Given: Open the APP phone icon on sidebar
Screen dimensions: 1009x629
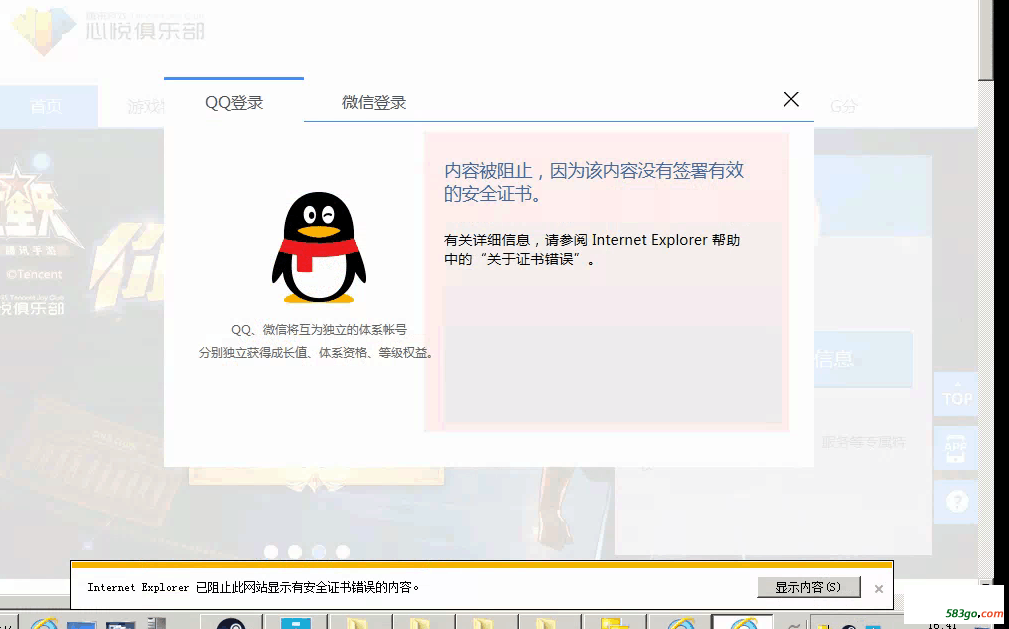Looking at the screenshot, I should pyautogui.click(x=956, y=447).
